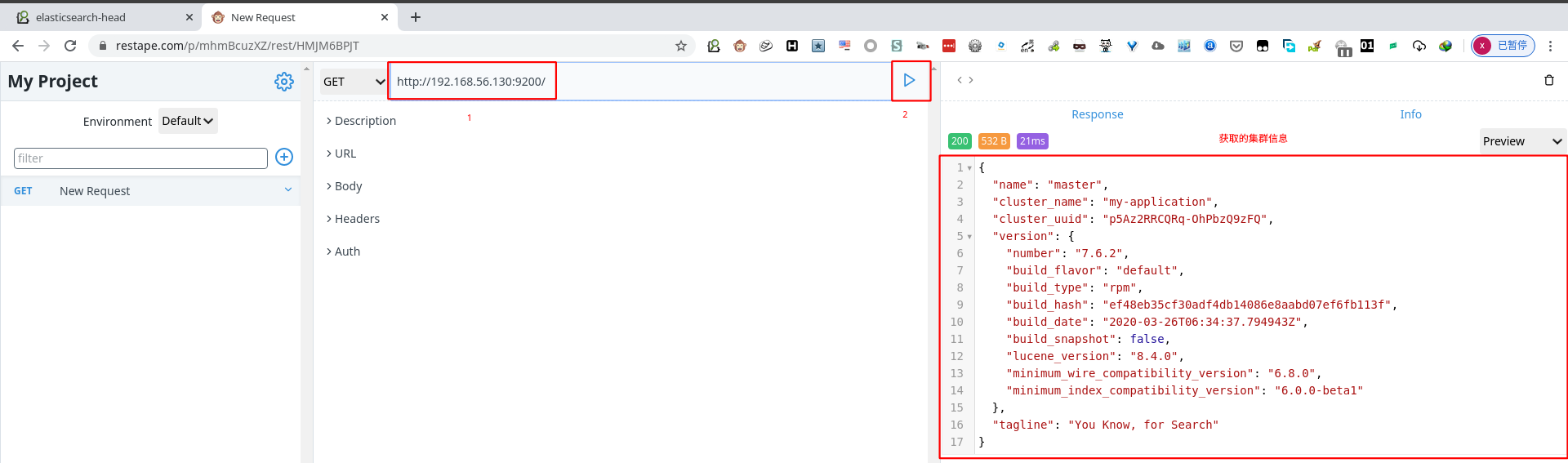Image resolution: width=1568 pixels, height=463 pixels.
Task: Reload the browser page
Action: (70, 46)
